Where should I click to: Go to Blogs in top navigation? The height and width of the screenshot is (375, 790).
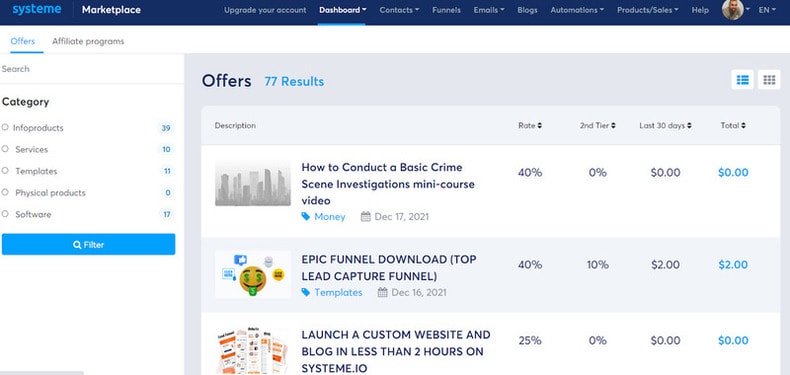527,10
